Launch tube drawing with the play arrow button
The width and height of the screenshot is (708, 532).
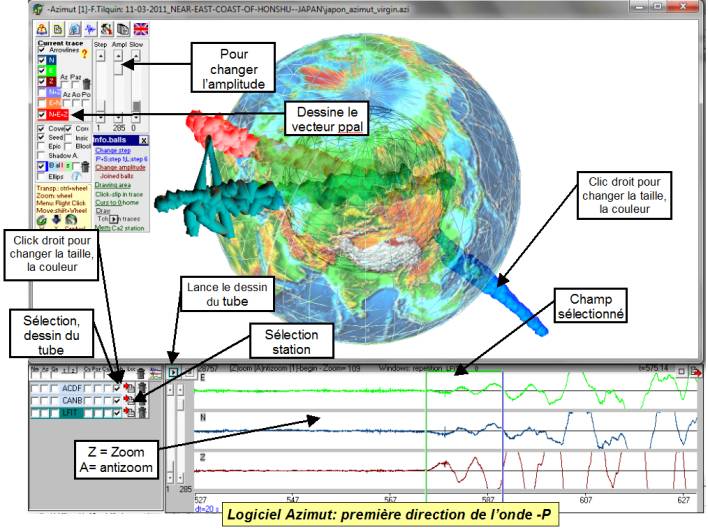click(173, 371)
